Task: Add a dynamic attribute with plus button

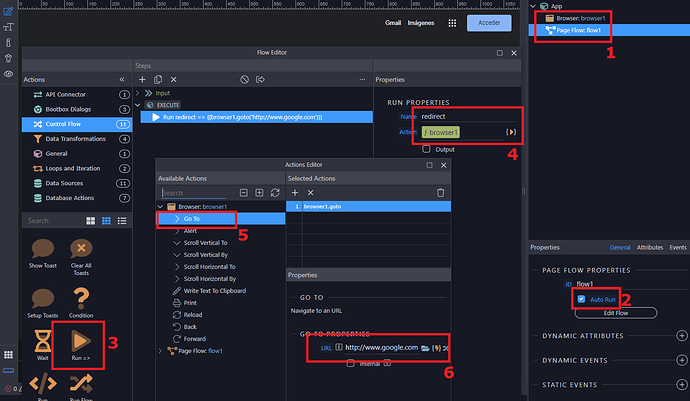Action: pyautogui.click(x=682, y=336)
